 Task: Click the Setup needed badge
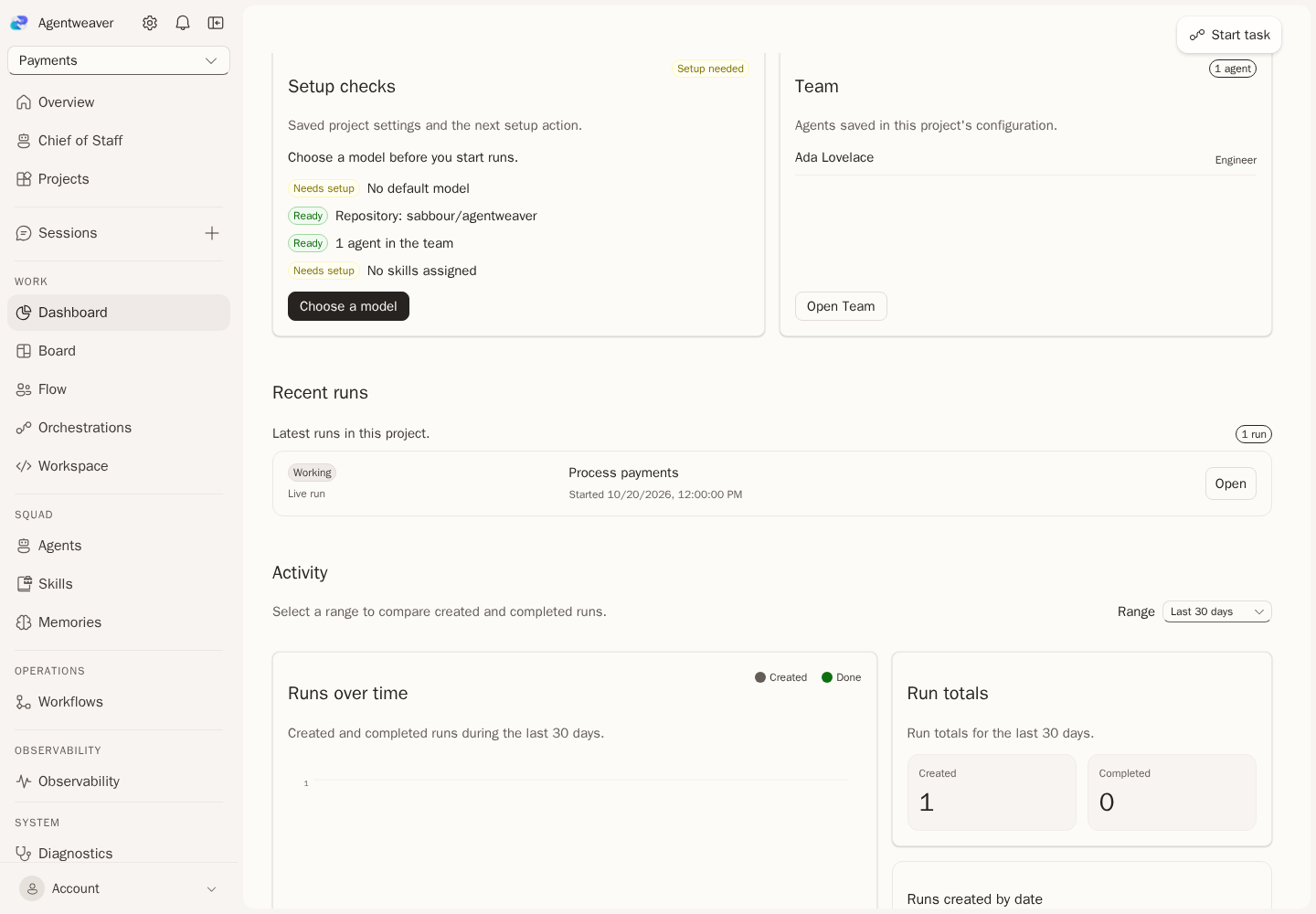coord(710,69)
